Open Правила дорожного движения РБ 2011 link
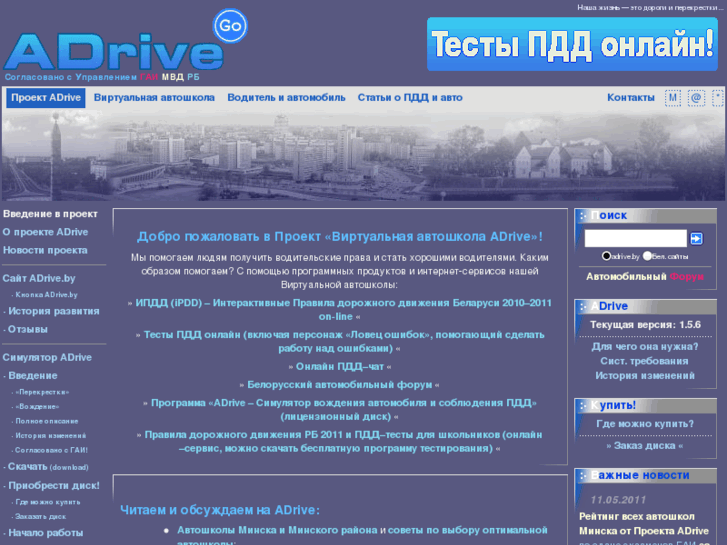The width and height of the screenshot is (727, 545). [343, 442]
